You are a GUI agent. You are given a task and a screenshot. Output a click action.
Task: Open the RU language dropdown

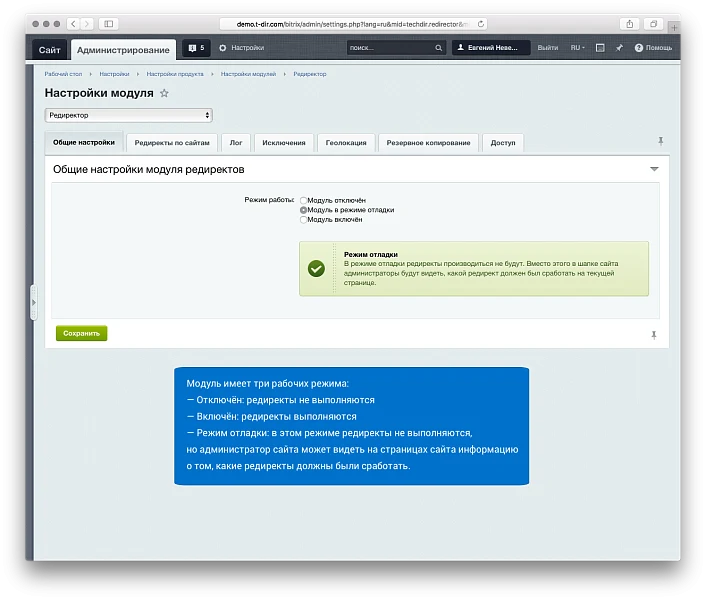[x=578, y=48]
